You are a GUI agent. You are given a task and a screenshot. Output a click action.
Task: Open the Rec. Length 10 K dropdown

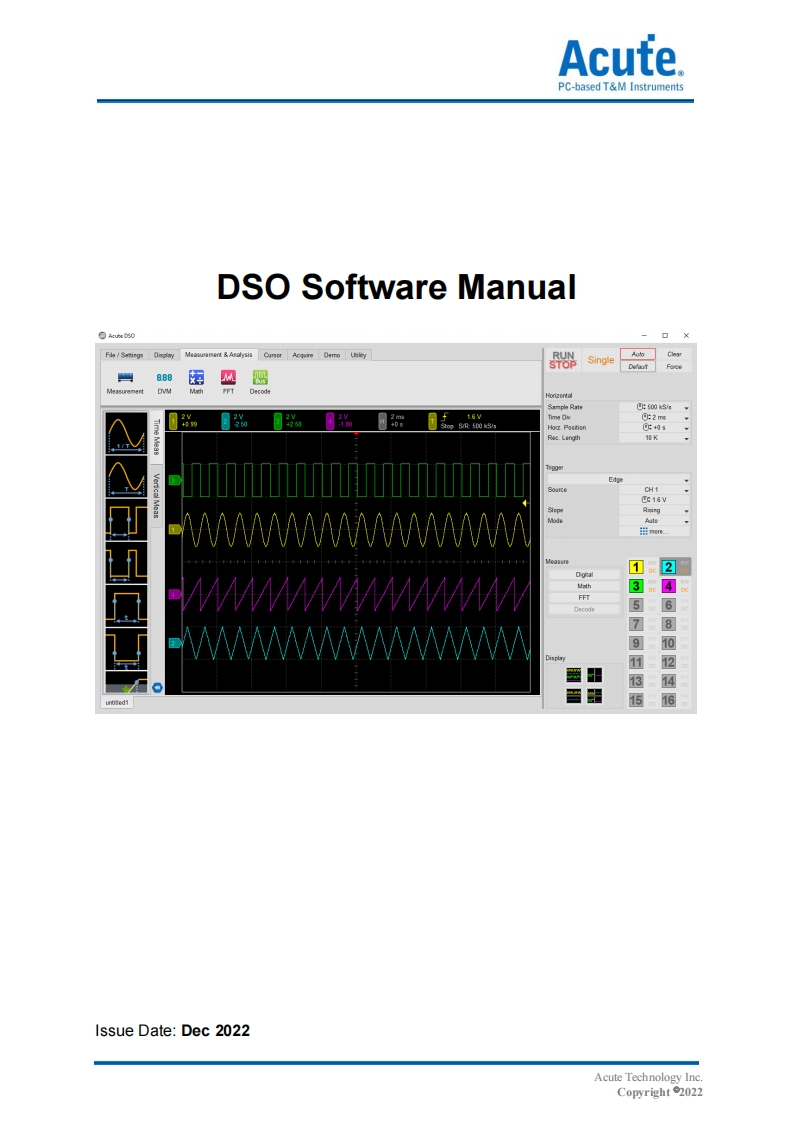click(x=655, y=438)
